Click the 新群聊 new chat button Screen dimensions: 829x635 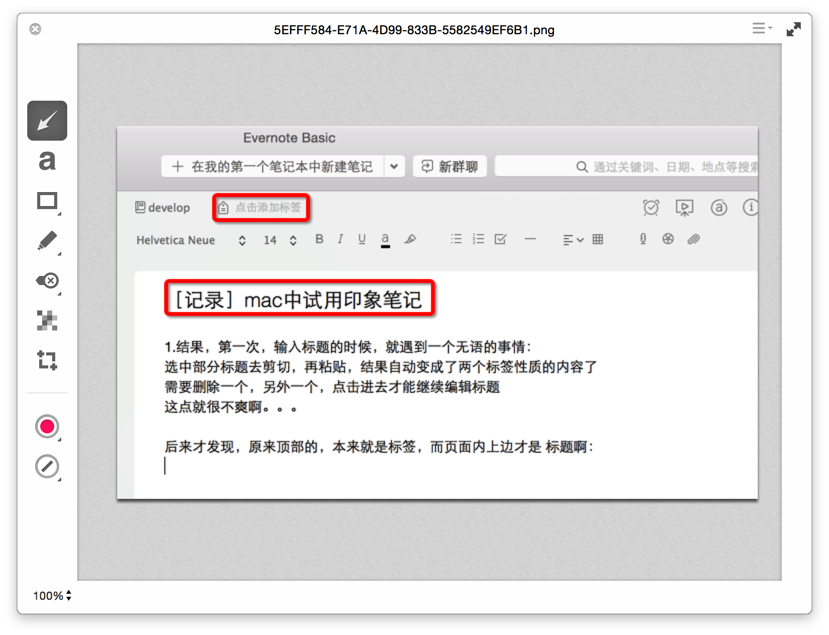[x=449, y=167]
